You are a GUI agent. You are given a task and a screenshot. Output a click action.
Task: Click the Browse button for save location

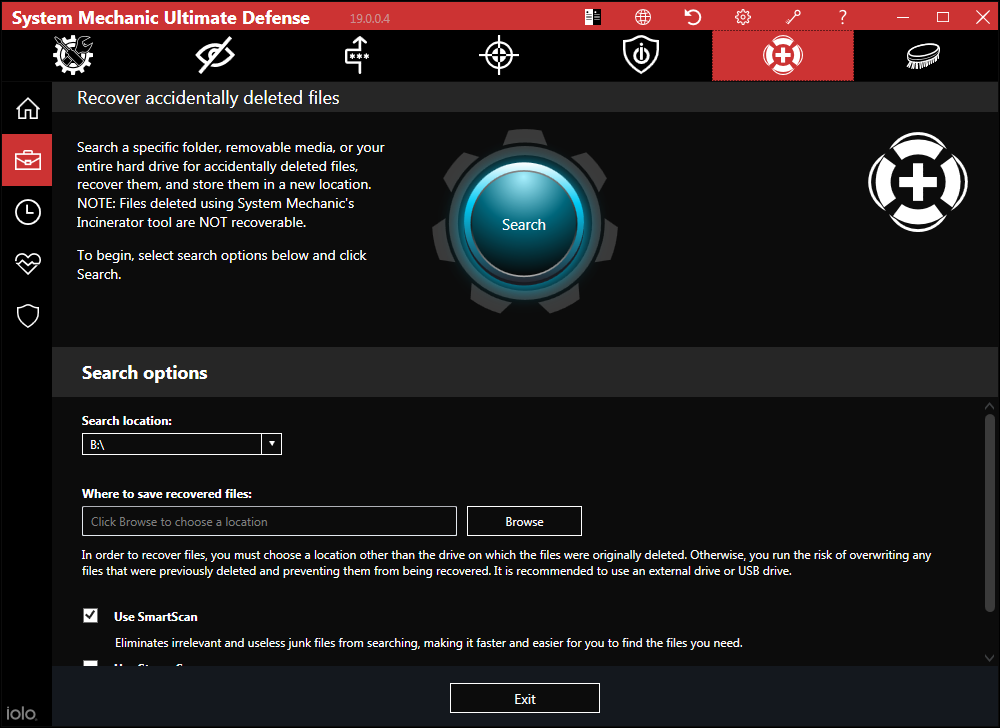coord(524,521)
